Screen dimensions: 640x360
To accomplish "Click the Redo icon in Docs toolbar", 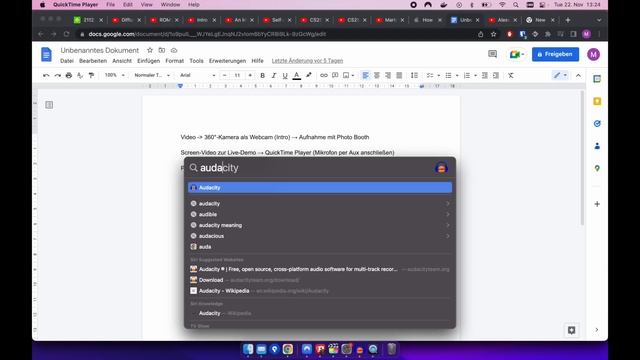I will click(58, 76).
